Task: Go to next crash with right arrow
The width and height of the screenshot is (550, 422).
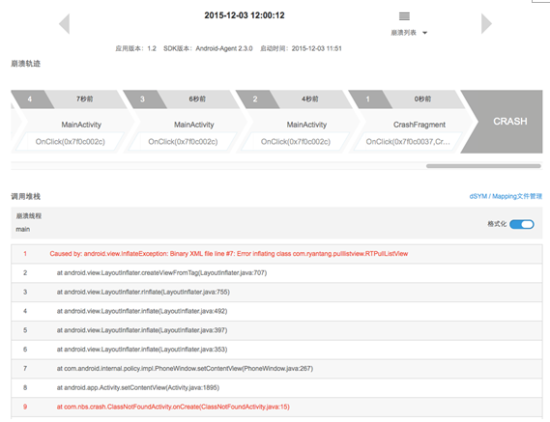Action: (486, 24)
